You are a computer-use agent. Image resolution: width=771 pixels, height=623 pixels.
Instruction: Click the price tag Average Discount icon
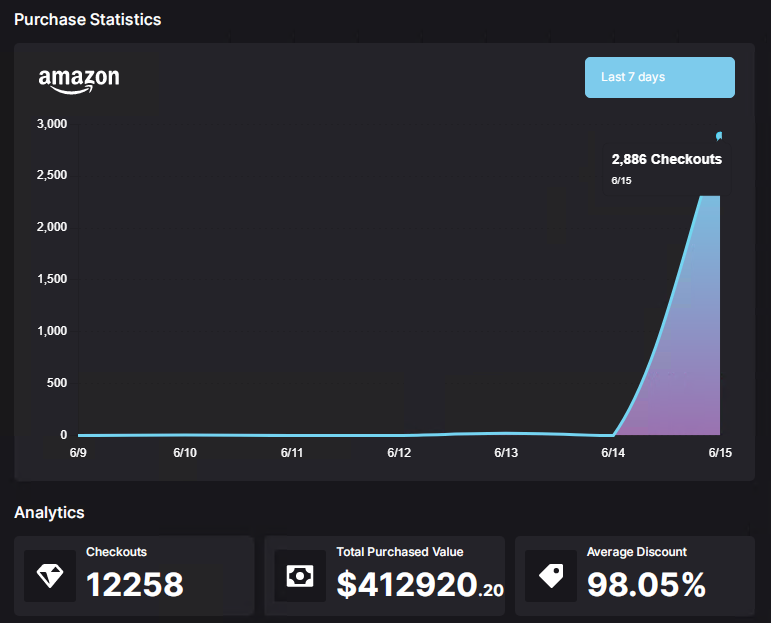point(551,576)
